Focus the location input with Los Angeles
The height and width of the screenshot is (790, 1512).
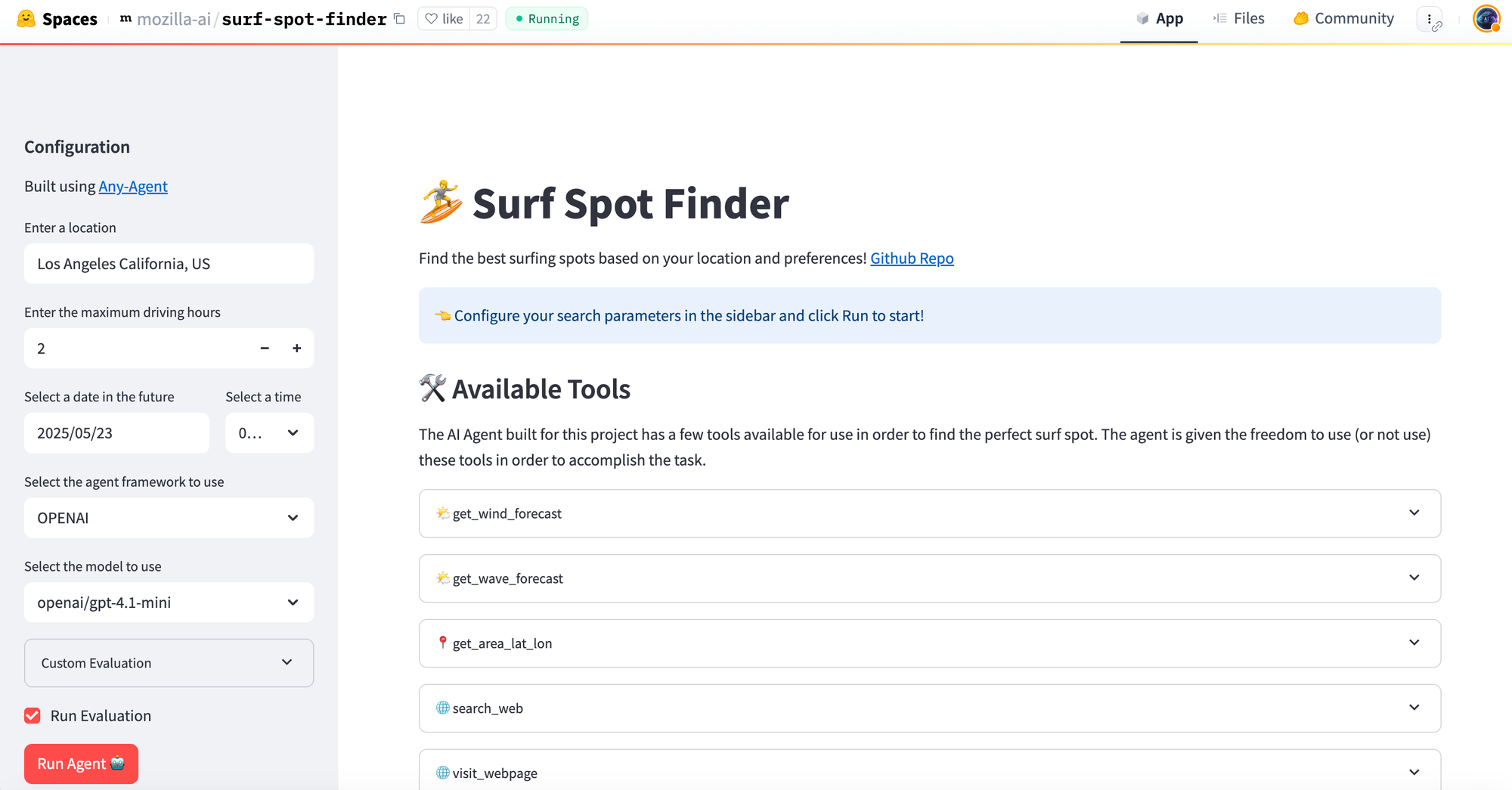click(169, 264)
